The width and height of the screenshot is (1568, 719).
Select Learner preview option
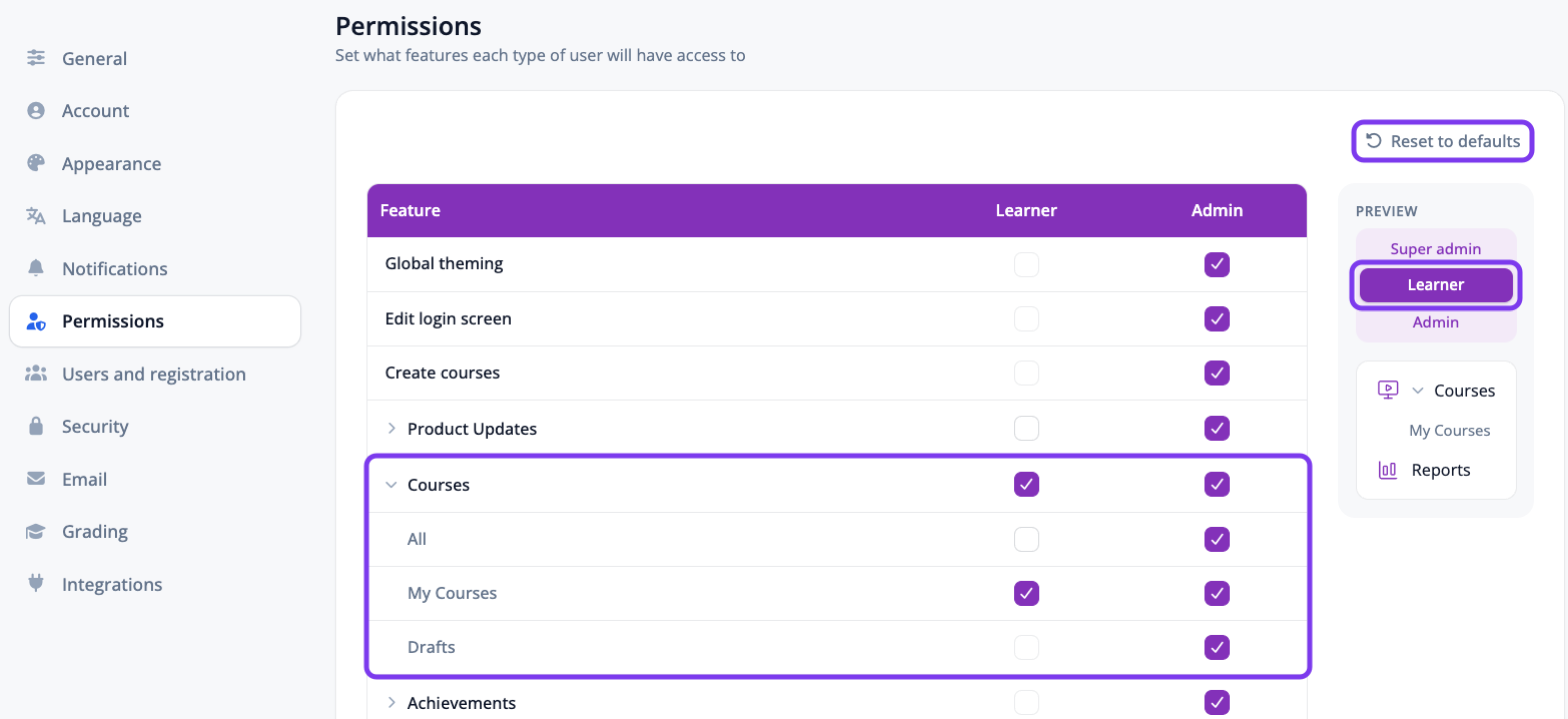pyautogui.click(x=1435, y=285)
